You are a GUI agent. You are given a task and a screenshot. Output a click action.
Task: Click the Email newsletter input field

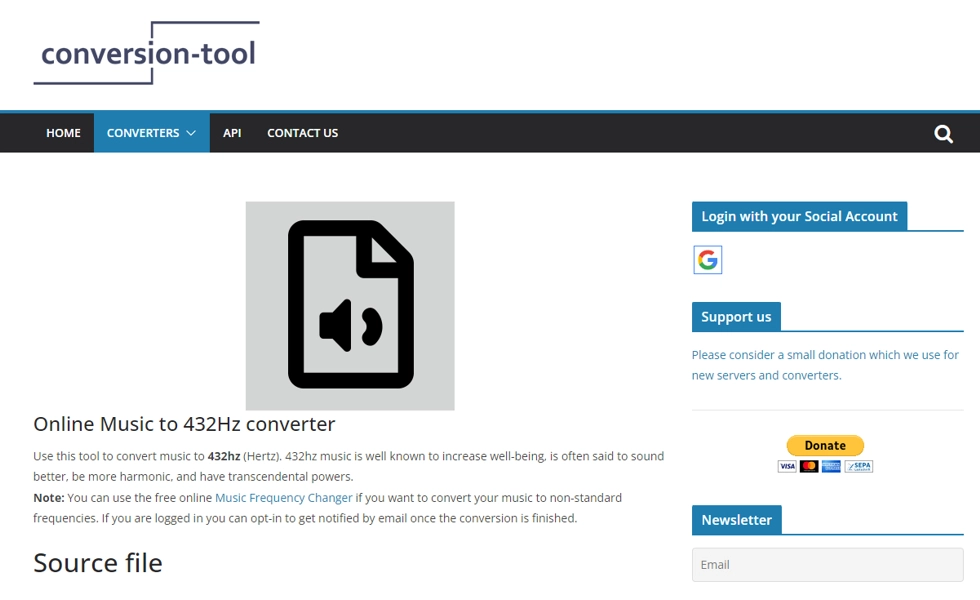click(827, 564)
